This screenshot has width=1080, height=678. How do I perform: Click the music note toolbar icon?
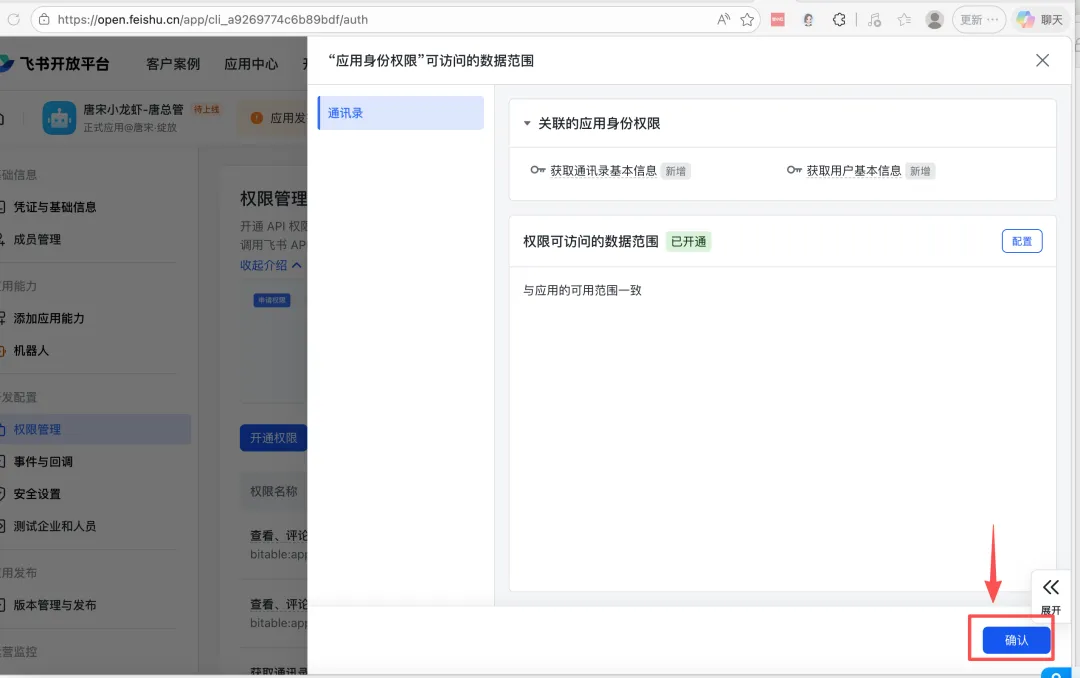point(874,19)
